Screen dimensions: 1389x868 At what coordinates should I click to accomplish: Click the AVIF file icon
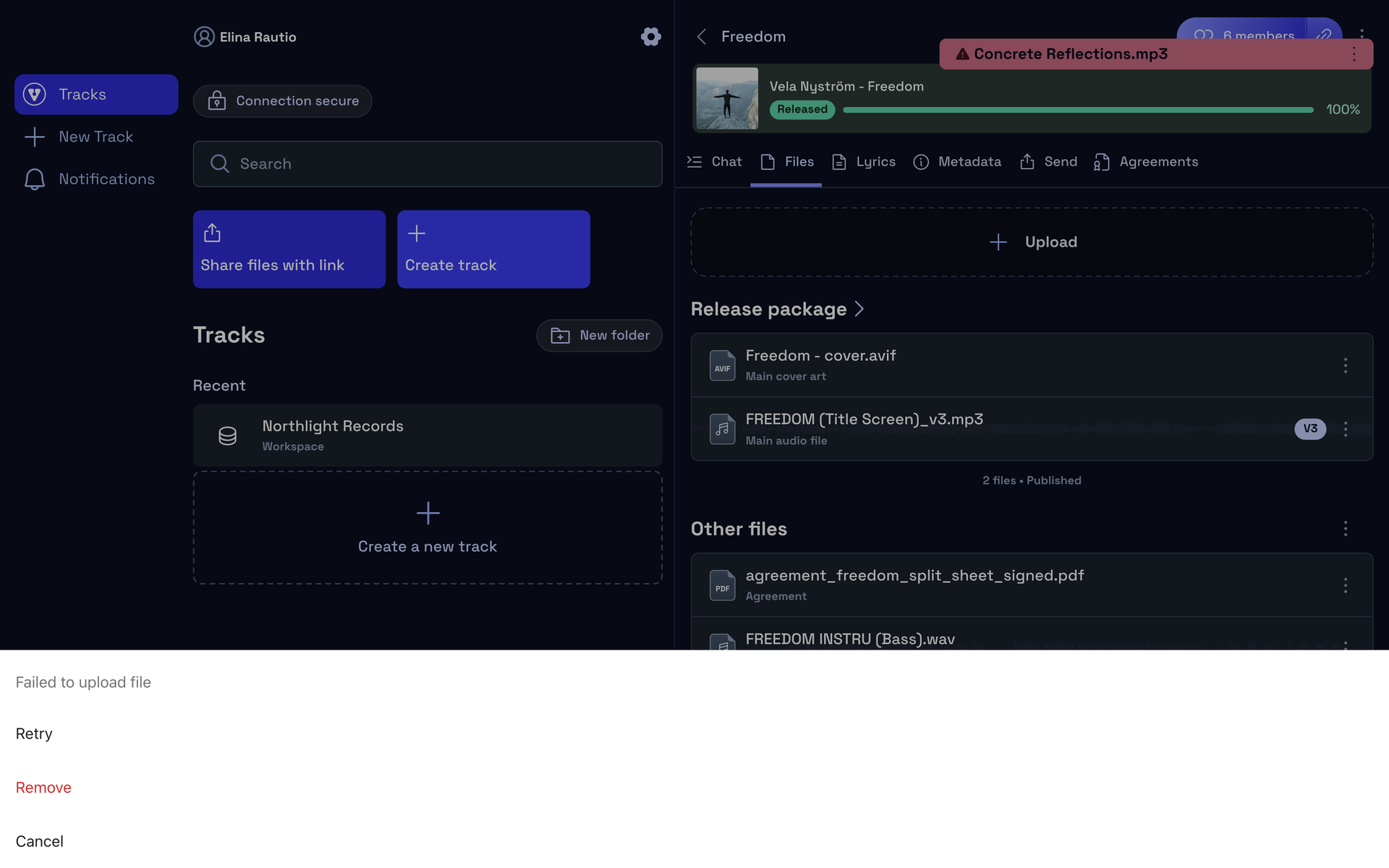(722, 365)
